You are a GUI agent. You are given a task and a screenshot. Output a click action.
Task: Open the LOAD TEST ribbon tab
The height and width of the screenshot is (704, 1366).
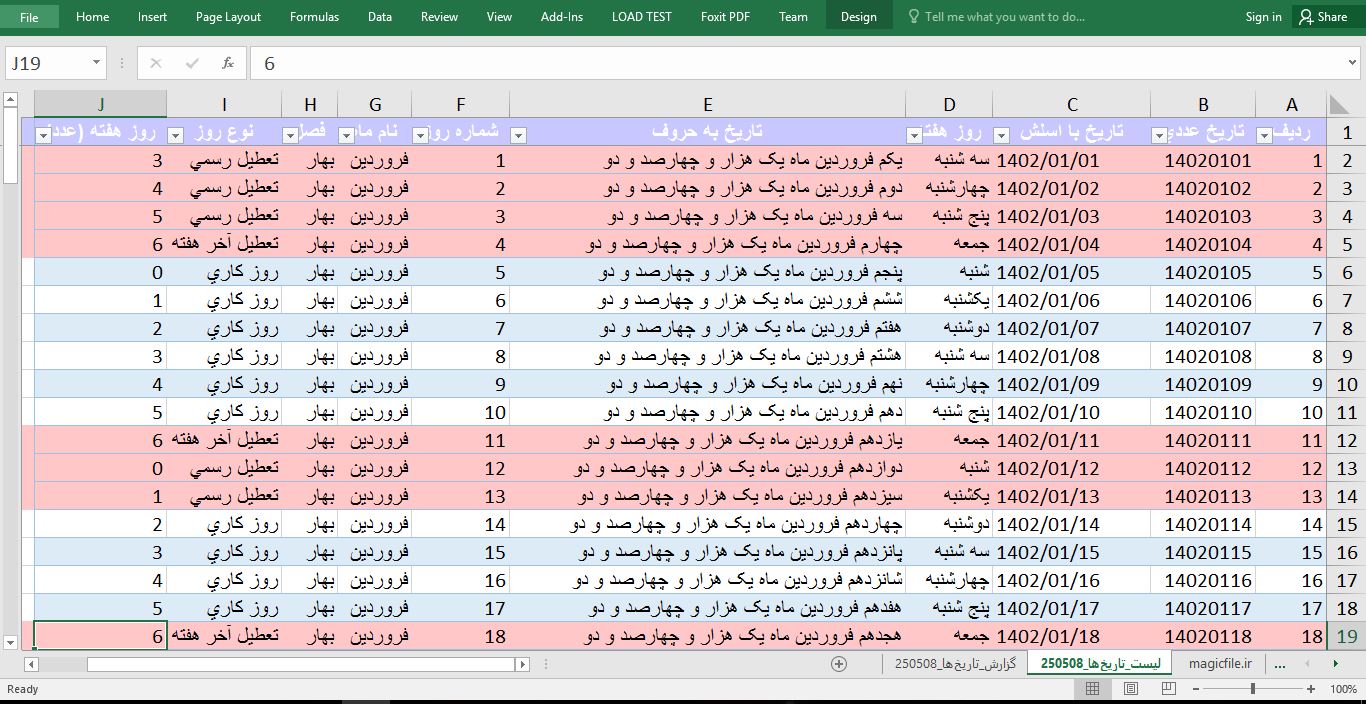pos(642,17)
